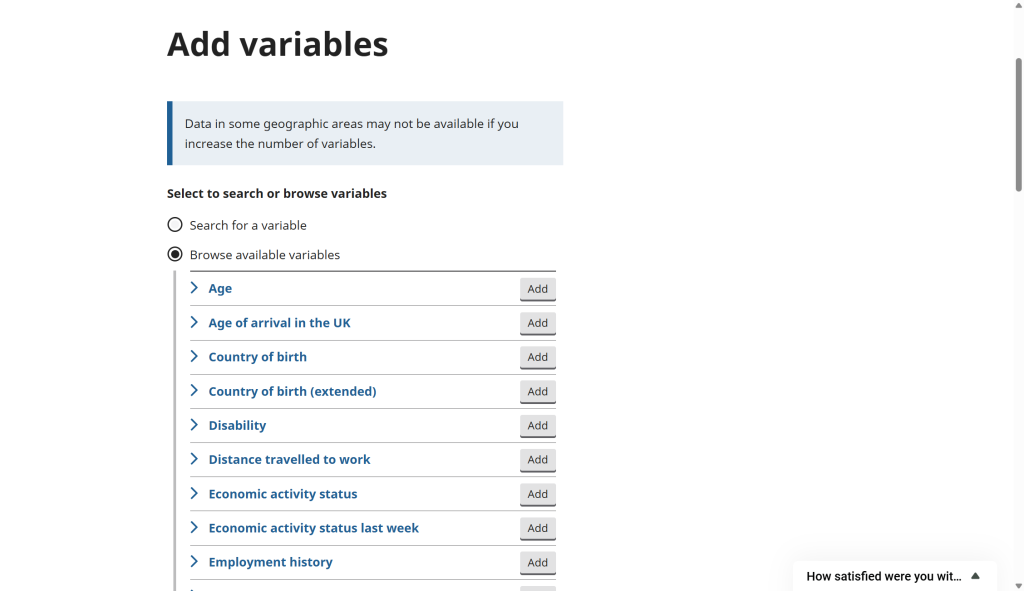1024x591 pixels.
Task: Expand the Disability chevron arrow
Action: pos(195,425)
